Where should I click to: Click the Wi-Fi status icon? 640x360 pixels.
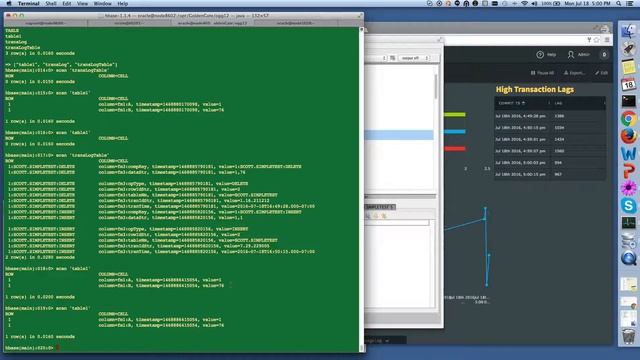tap(524, 3)
